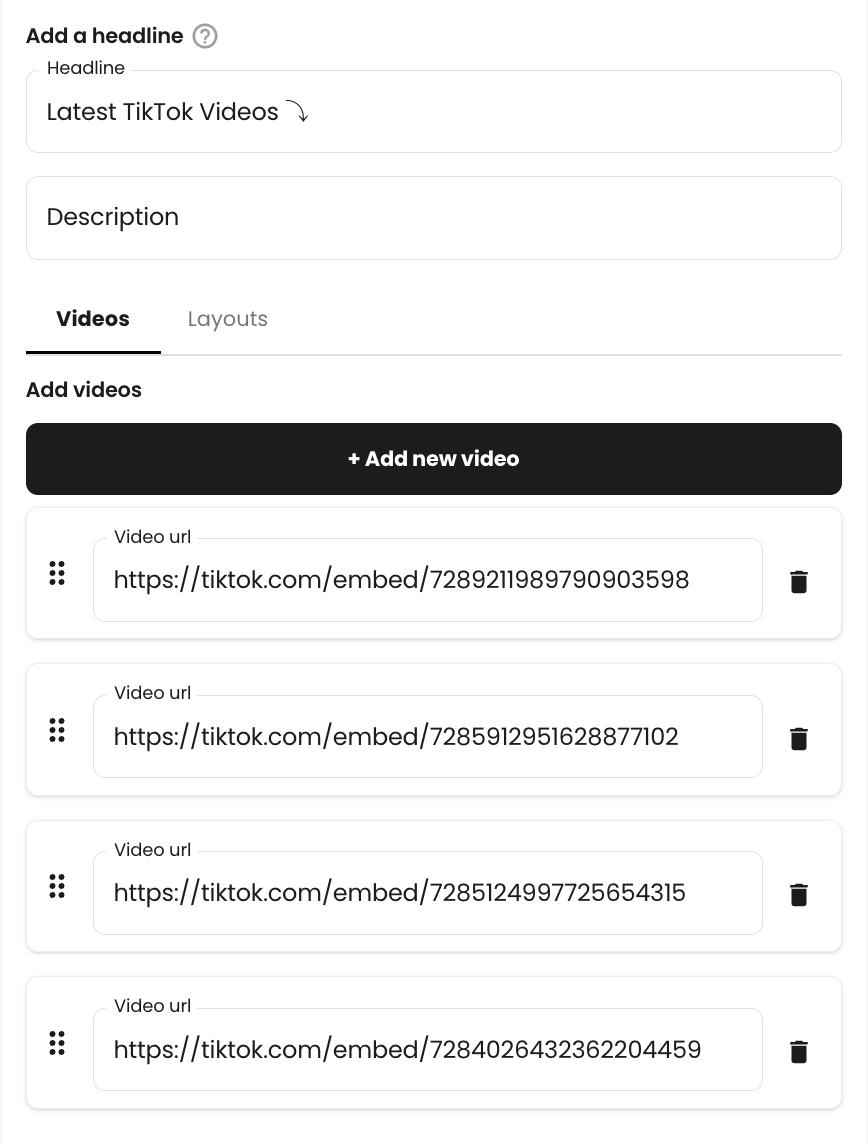Click the Add new video button
The width and height of the screenshot is (868, 1144).
point(434,459)
